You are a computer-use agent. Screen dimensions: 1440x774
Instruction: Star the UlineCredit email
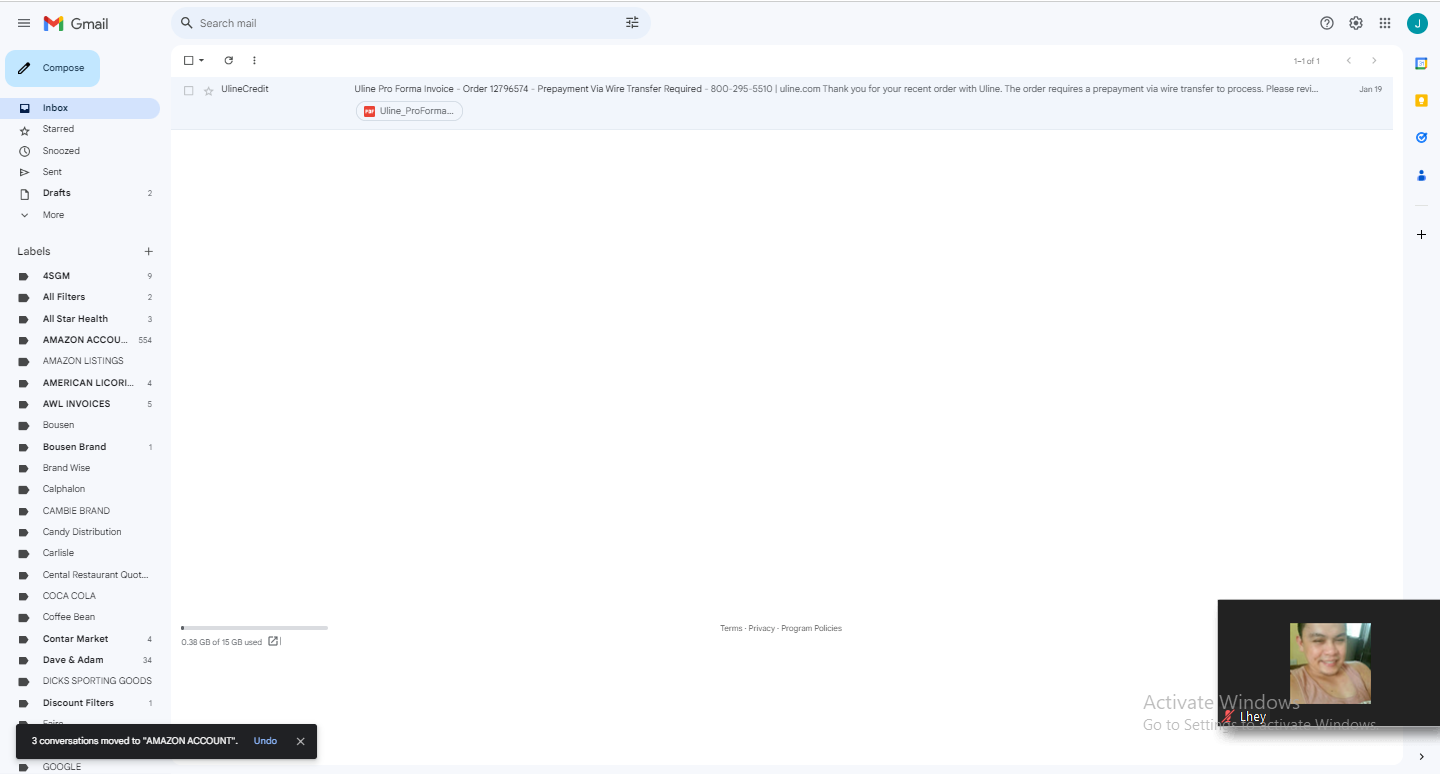point(208,90)
